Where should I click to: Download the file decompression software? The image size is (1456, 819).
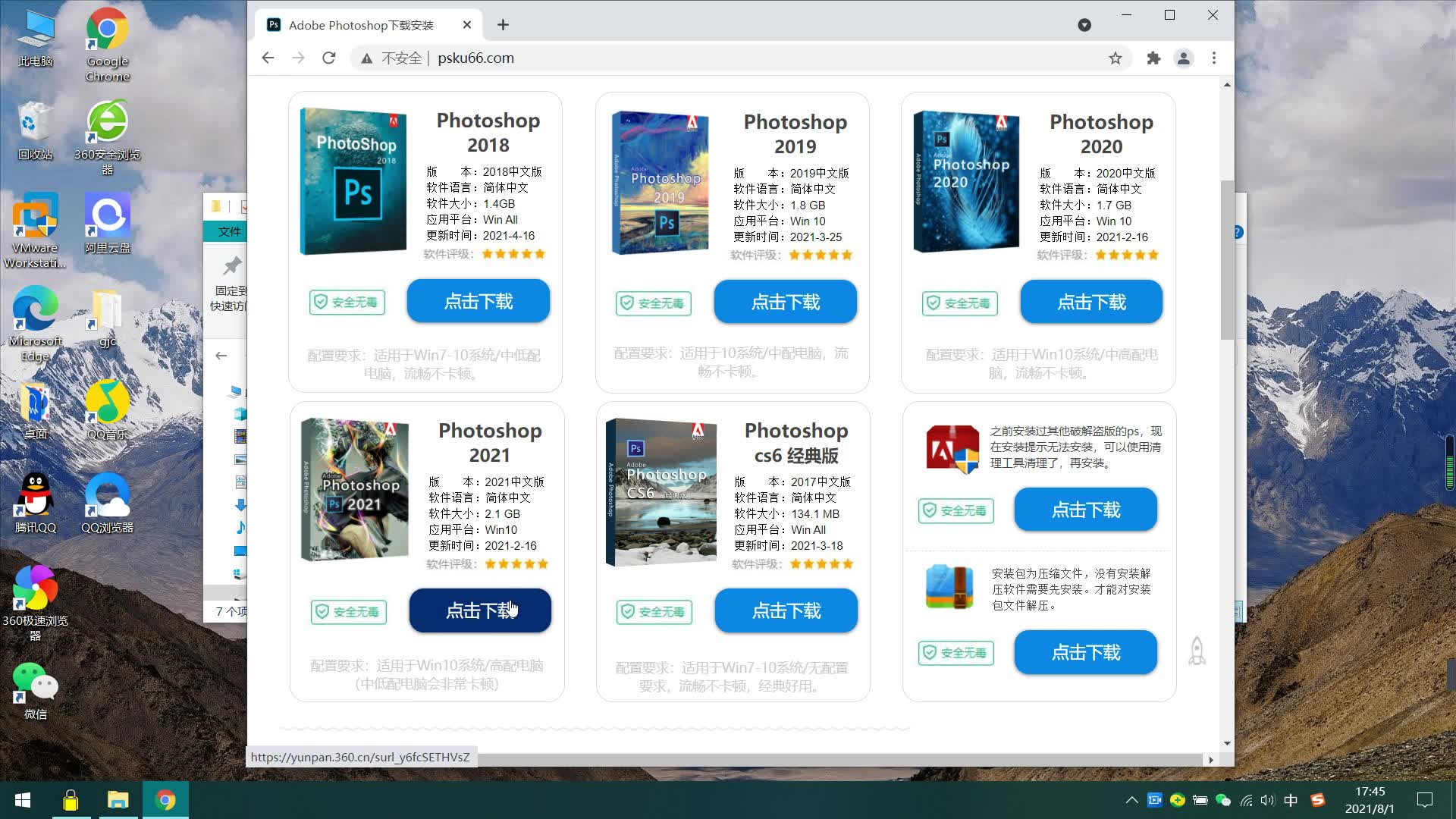click(x=1085, y=652)
